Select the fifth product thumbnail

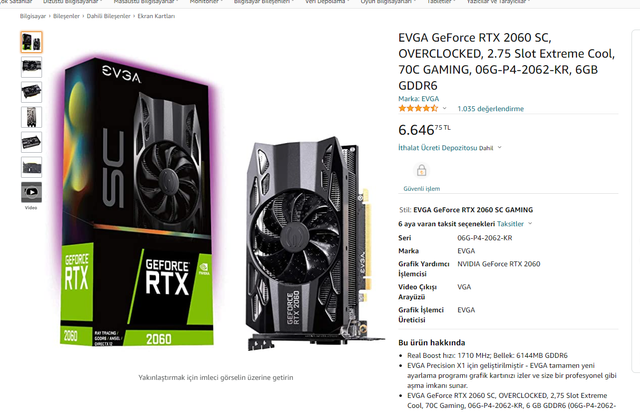(31, 142)
